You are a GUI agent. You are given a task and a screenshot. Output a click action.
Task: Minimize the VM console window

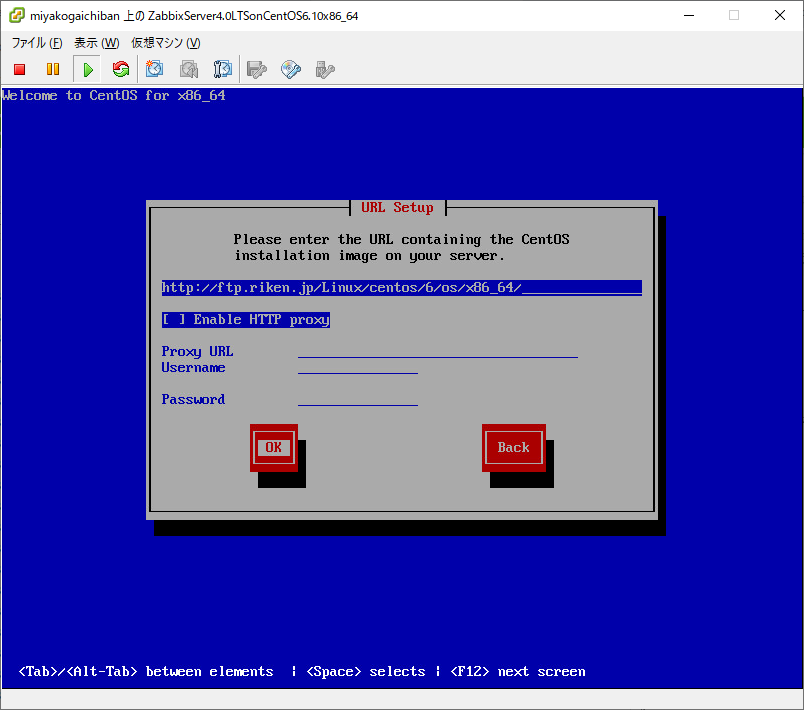coord(689,15)
